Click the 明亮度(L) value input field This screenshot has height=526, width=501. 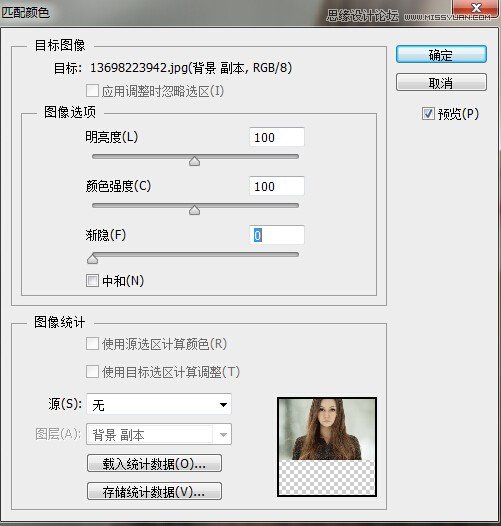point(277,137)
